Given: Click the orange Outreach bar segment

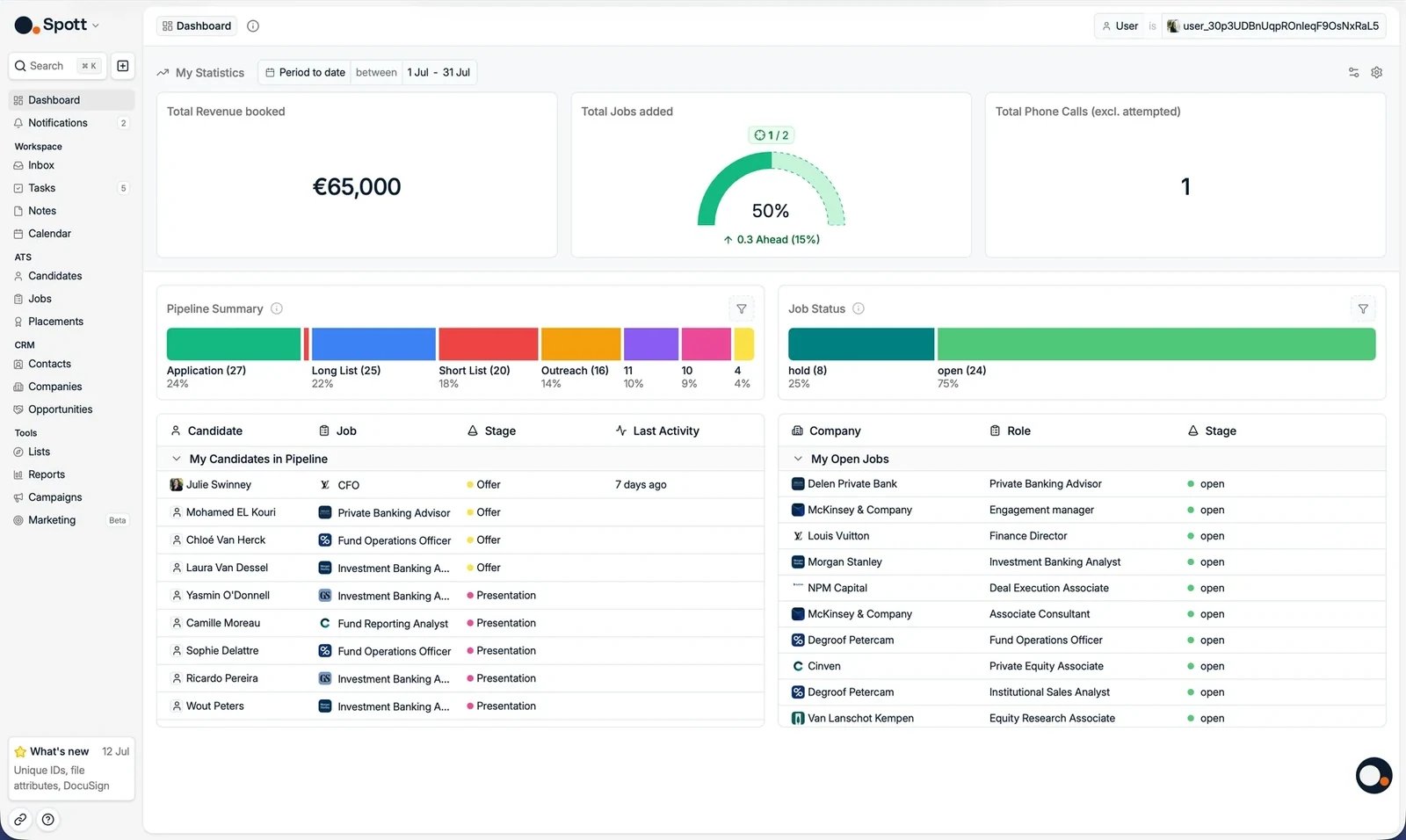Looking at the screenshot, I should pos(581,344).
